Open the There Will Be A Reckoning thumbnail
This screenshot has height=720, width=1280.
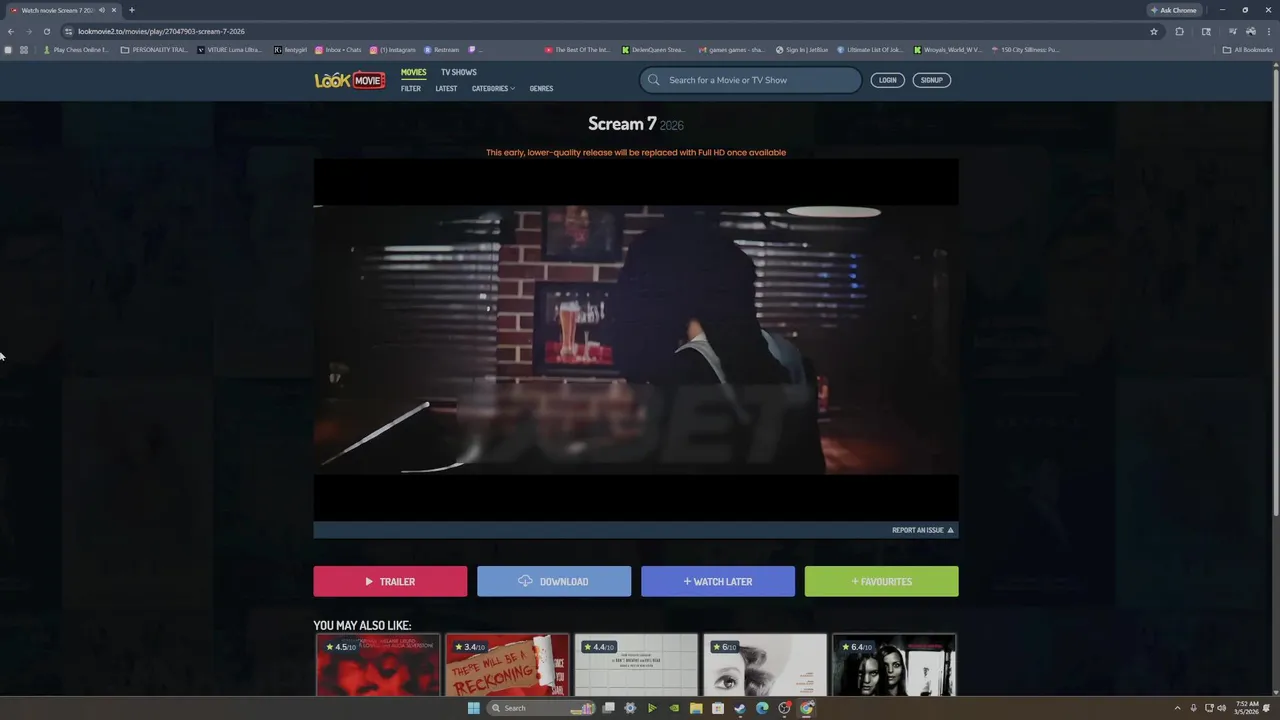(x=507, y=664)
